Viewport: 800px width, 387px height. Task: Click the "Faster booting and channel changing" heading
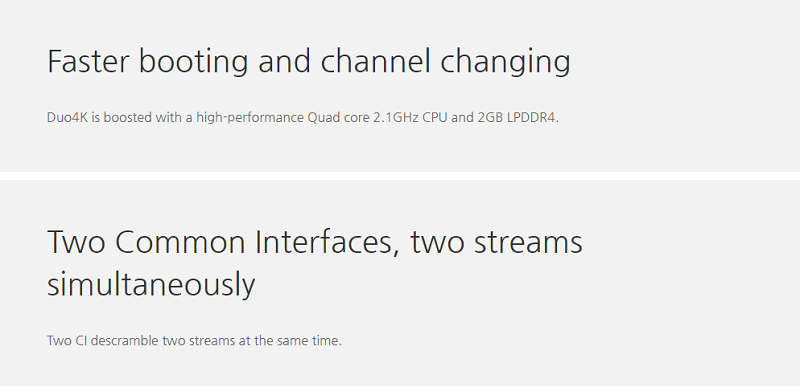[309, 63]
